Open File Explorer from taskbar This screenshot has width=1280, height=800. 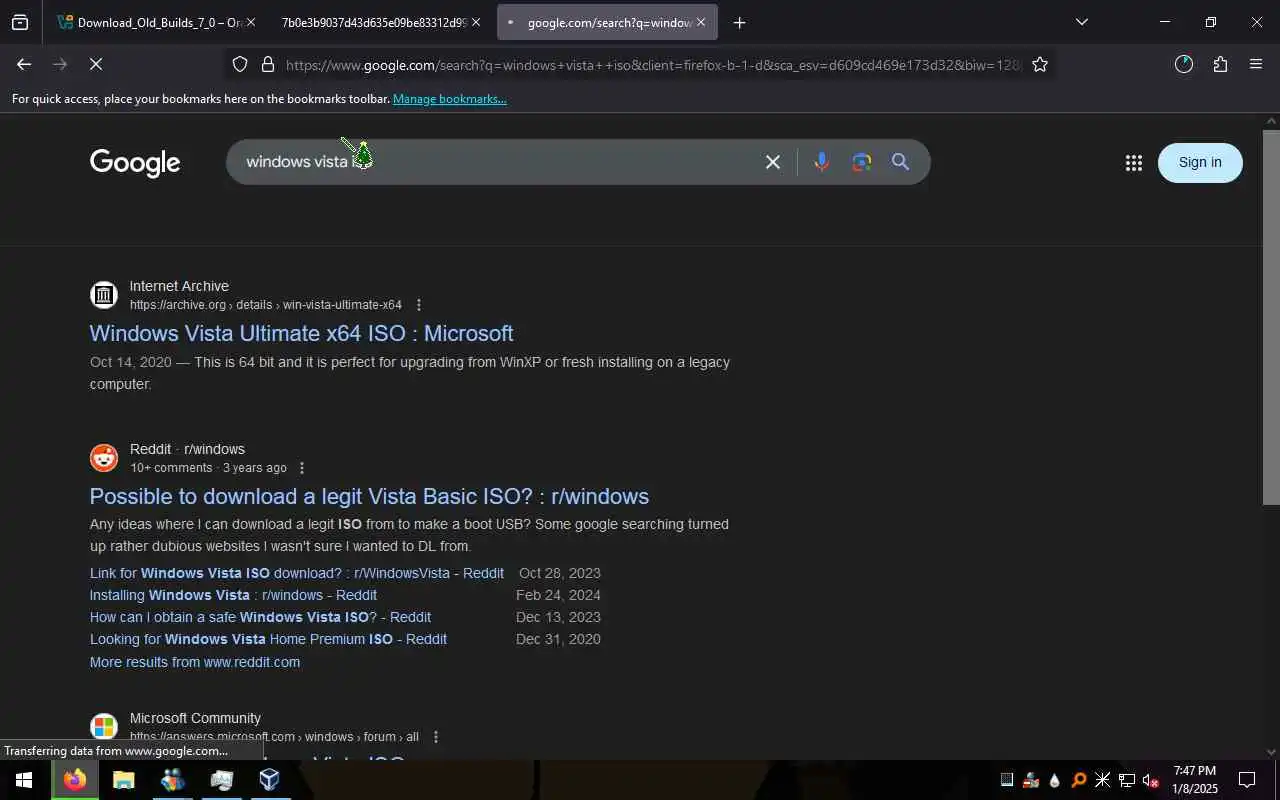click(x=124, y=780)
